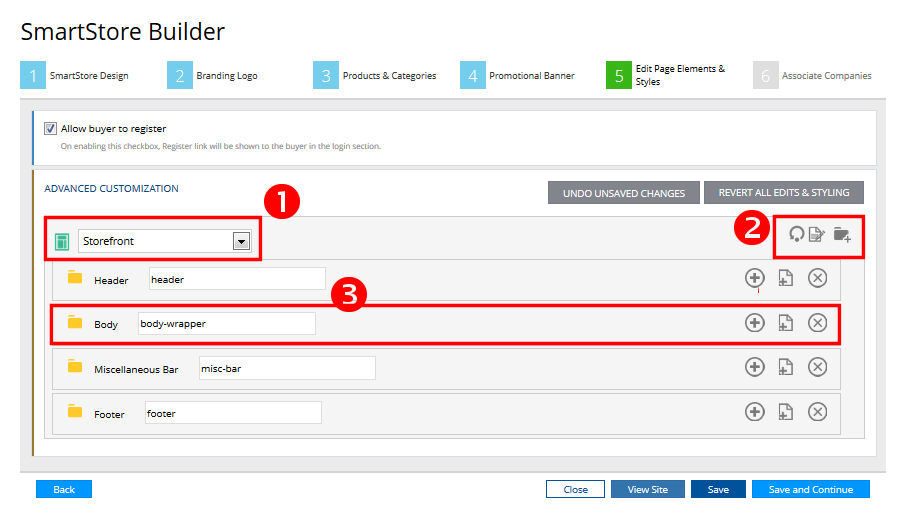
Task: Click the edit page note icon
Action: tap(817, 235)
